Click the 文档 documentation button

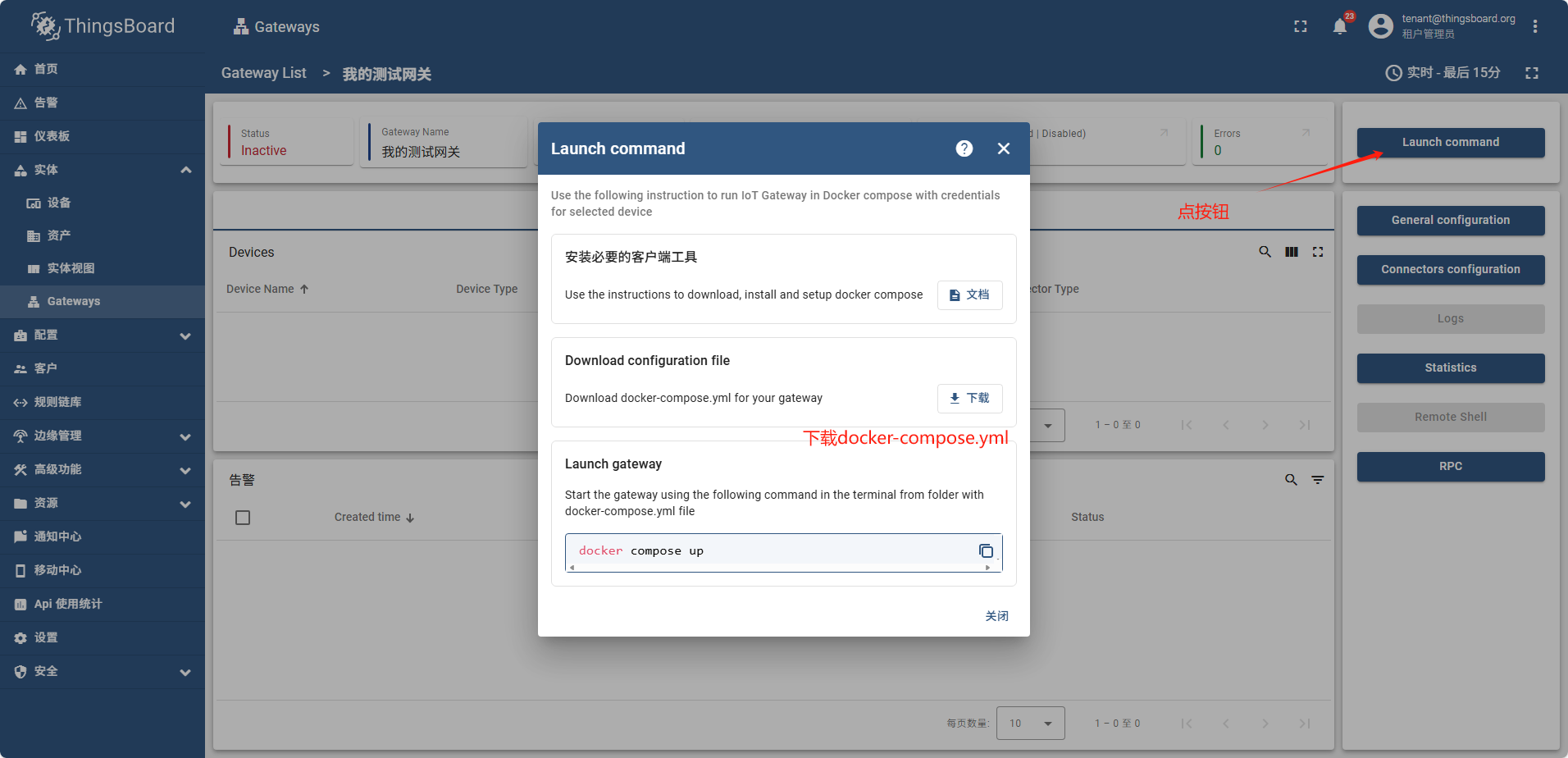(x=969, y=295)
